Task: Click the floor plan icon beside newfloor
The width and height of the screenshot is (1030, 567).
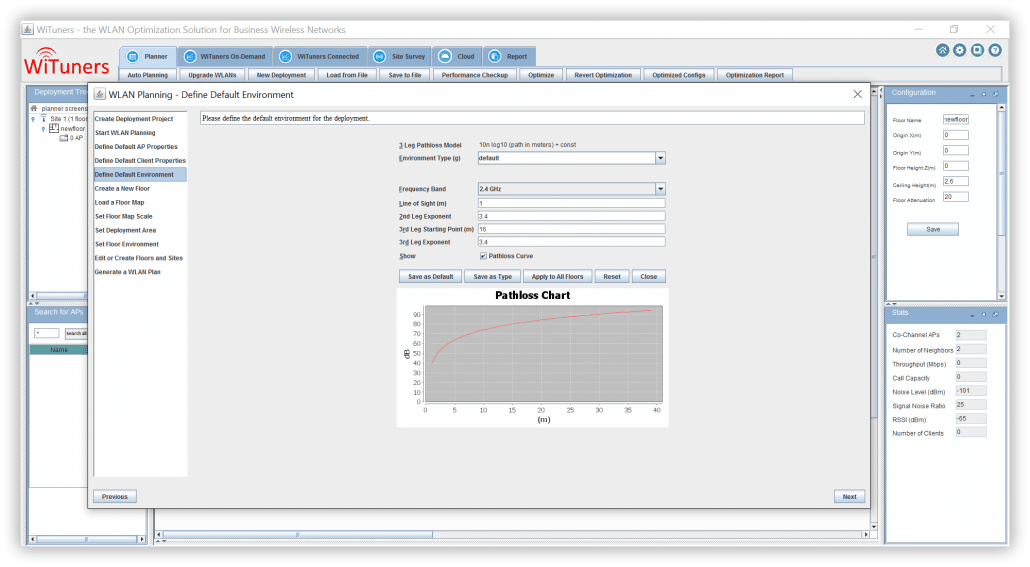Action: (x=54, y=128)
